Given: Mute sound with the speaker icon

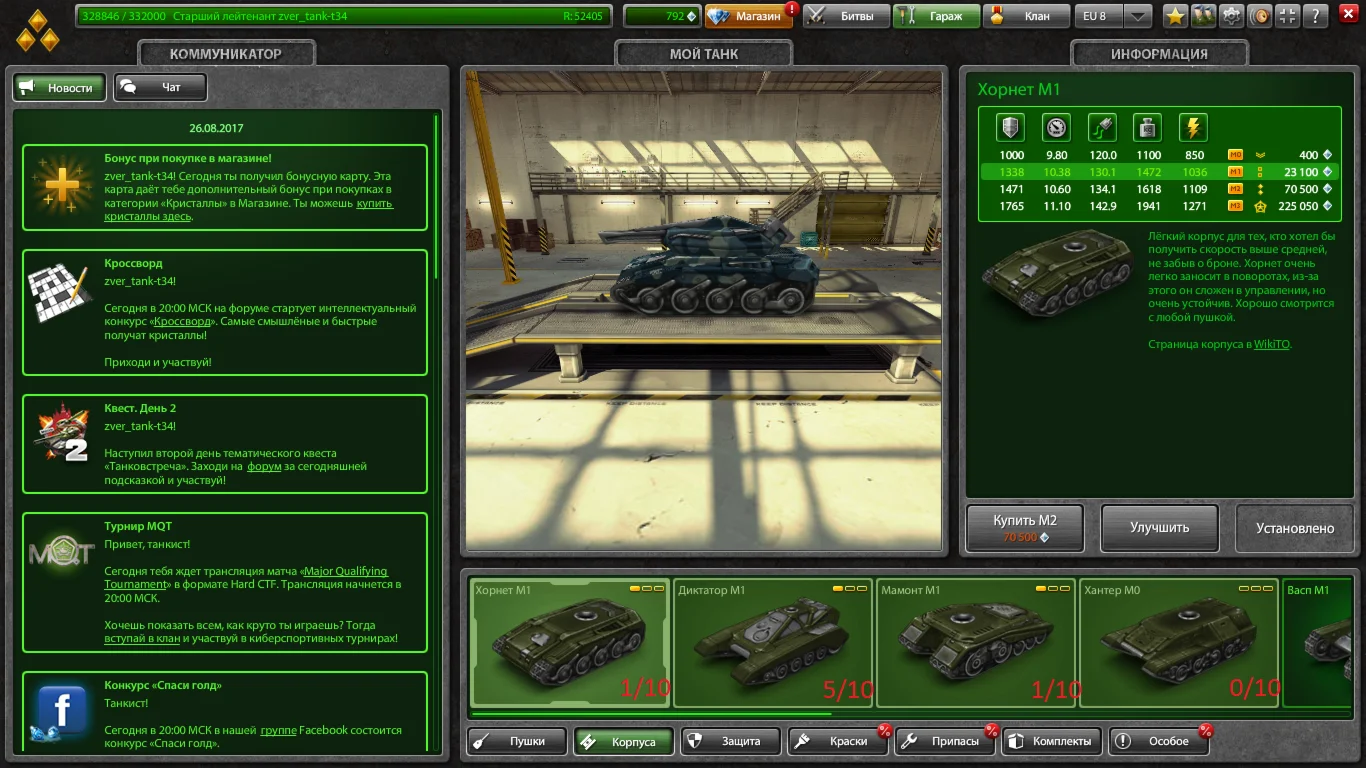Looking at the screenshot, I should tap(1261, 16).
